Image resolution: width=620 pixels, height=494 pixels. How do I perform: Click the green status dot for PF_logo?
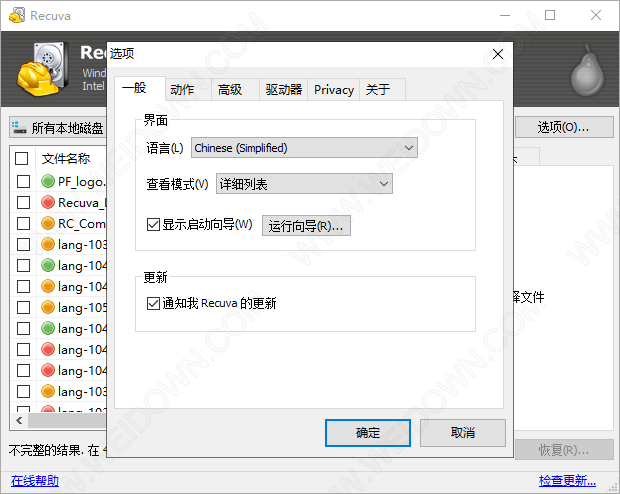[48, 181]
